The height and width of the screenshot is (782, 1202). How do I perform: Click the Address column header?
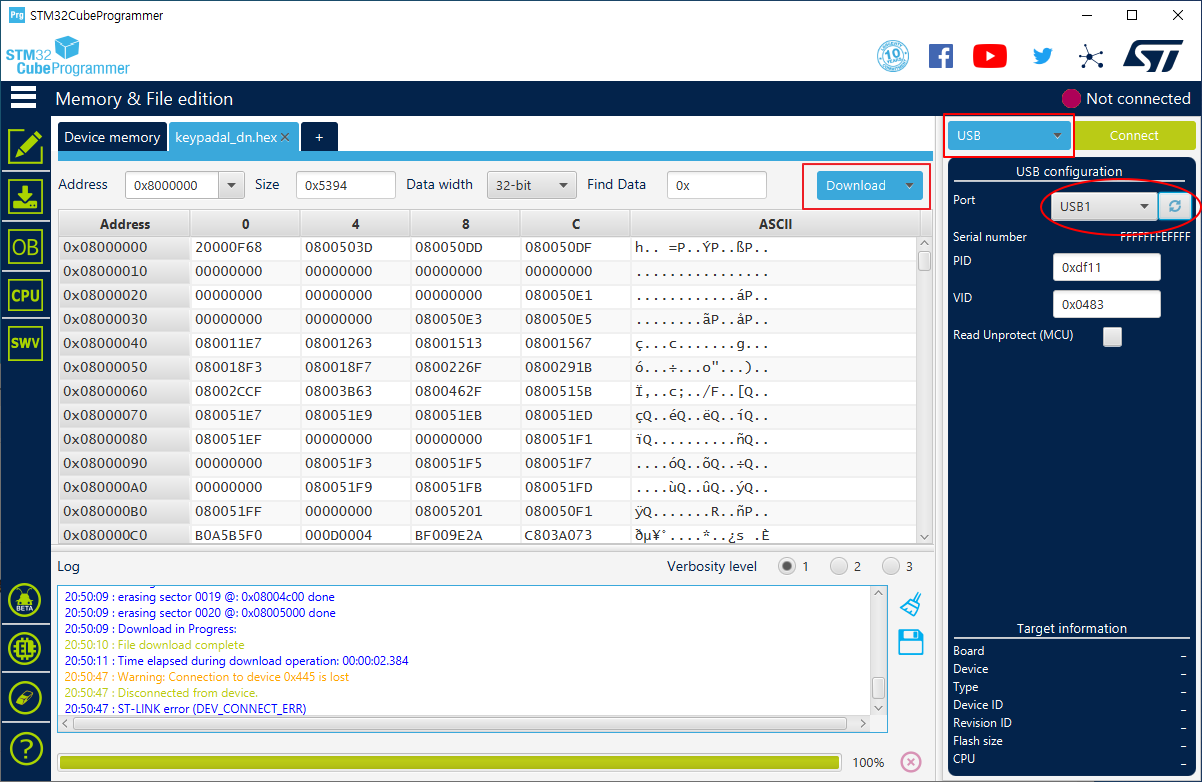click(125, 224)
